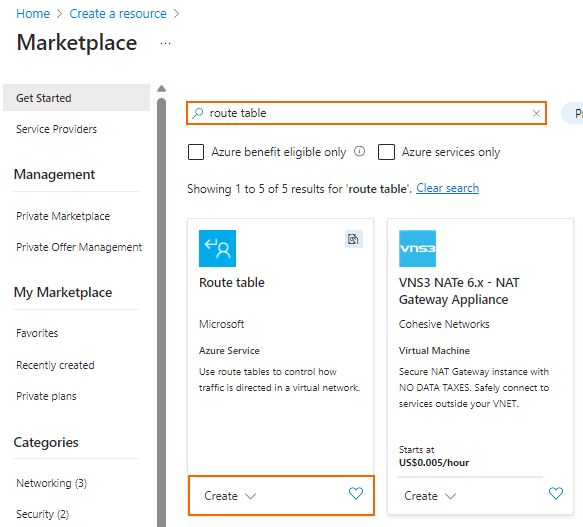Click the Clear search link

[447, 188]
